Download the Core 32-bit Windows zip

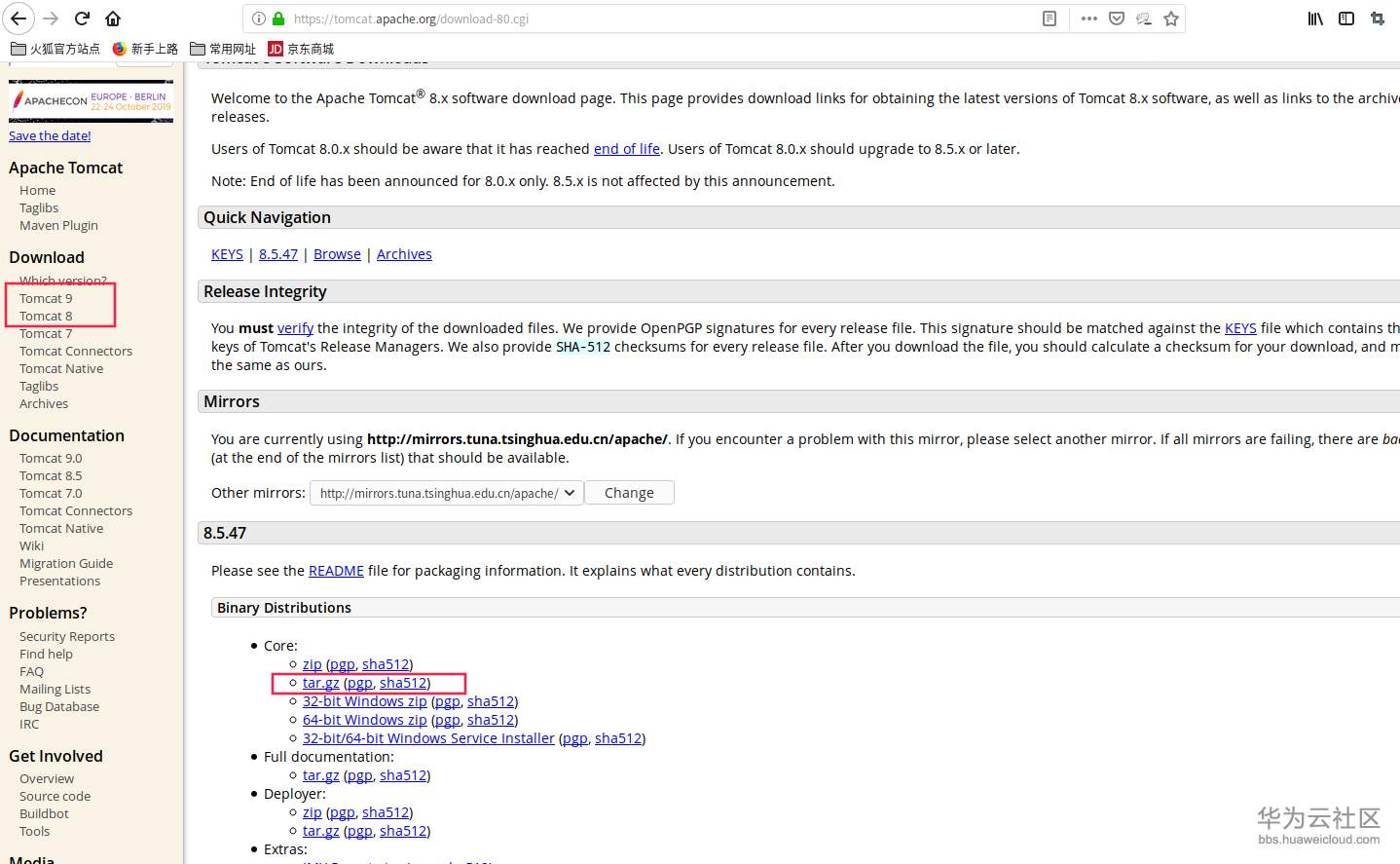[365, 701]
